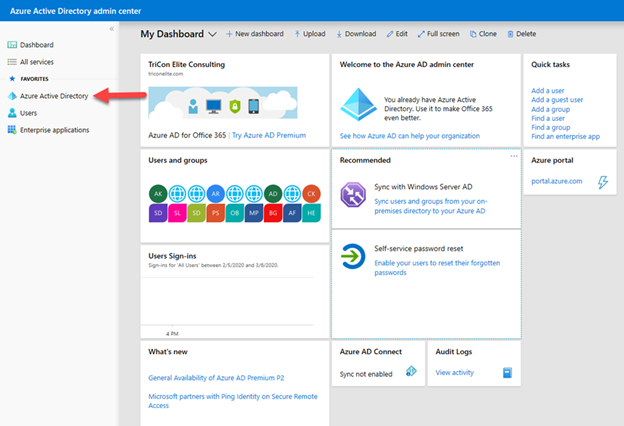
Task: Click the Azure portal lightning bolt icon
Action: [x=603, y=182]
